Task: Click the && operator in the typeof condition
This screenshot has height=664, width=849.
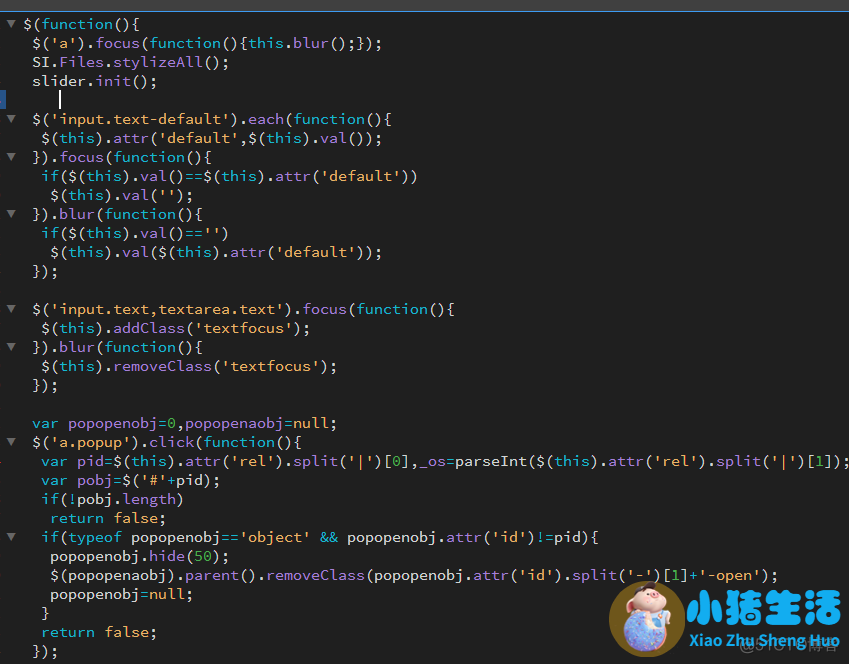Action: click(329, 537)
